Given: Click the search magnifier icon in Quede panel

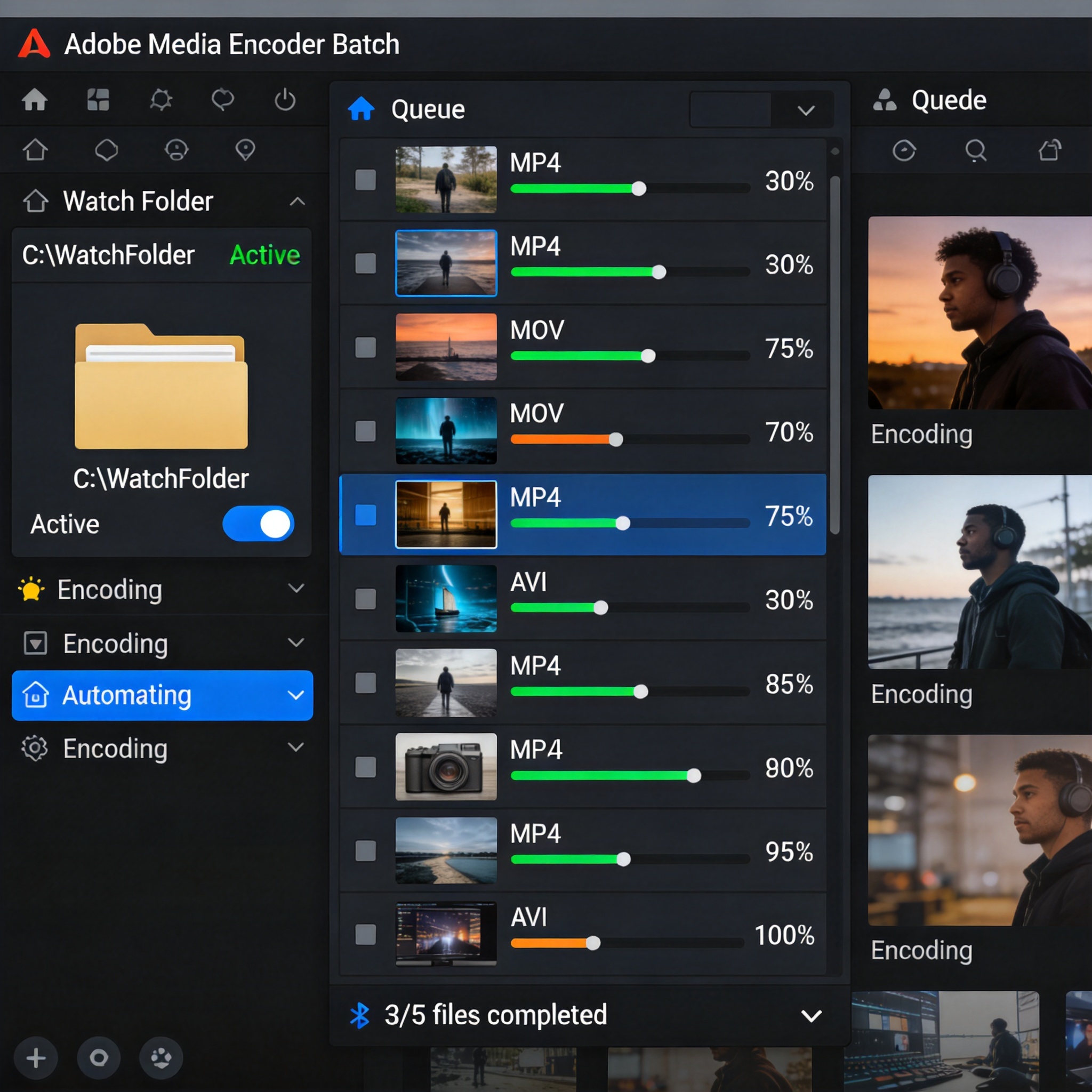Looking at the screenshot, I should (976, 150).
